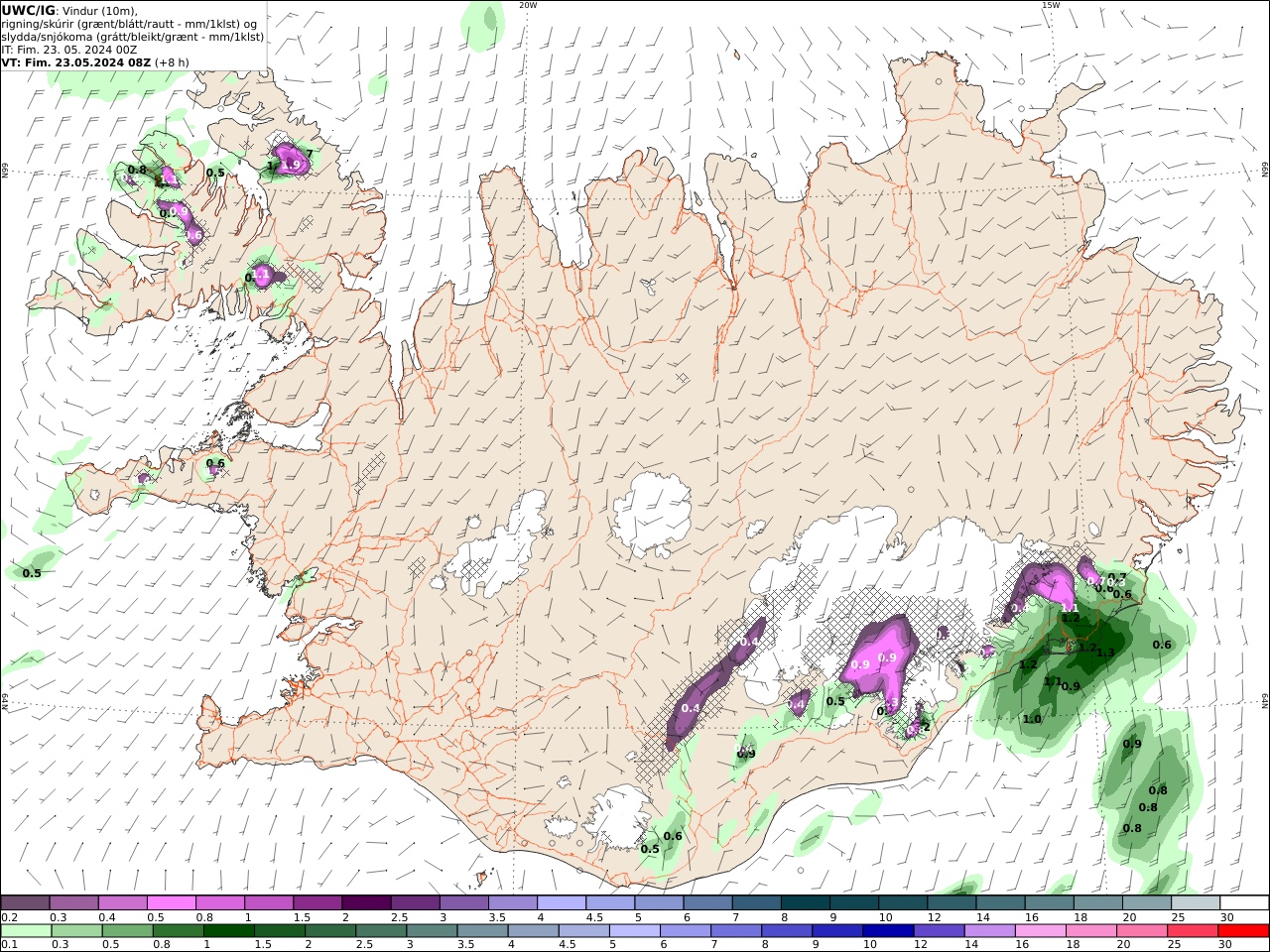Select the grey-purple 0.2–0.3 snow legend swatch
Viewport: 1270px width, 952px height.
coord(25,902)
